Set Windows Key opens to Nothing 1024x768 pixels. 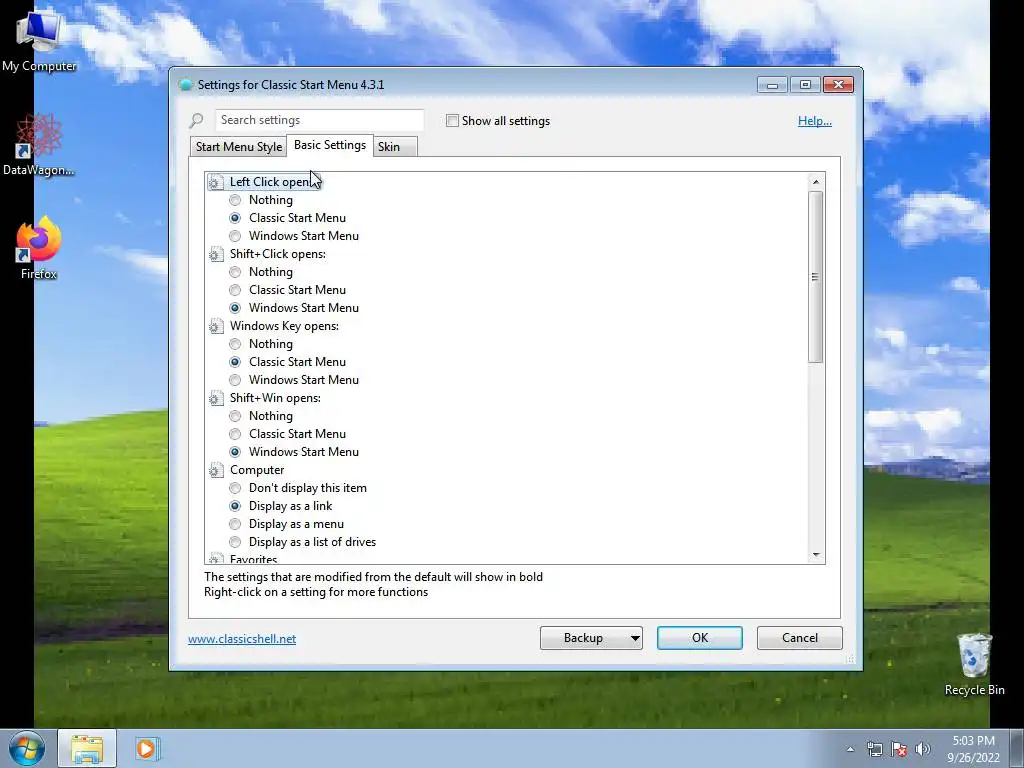pos(235,344)
